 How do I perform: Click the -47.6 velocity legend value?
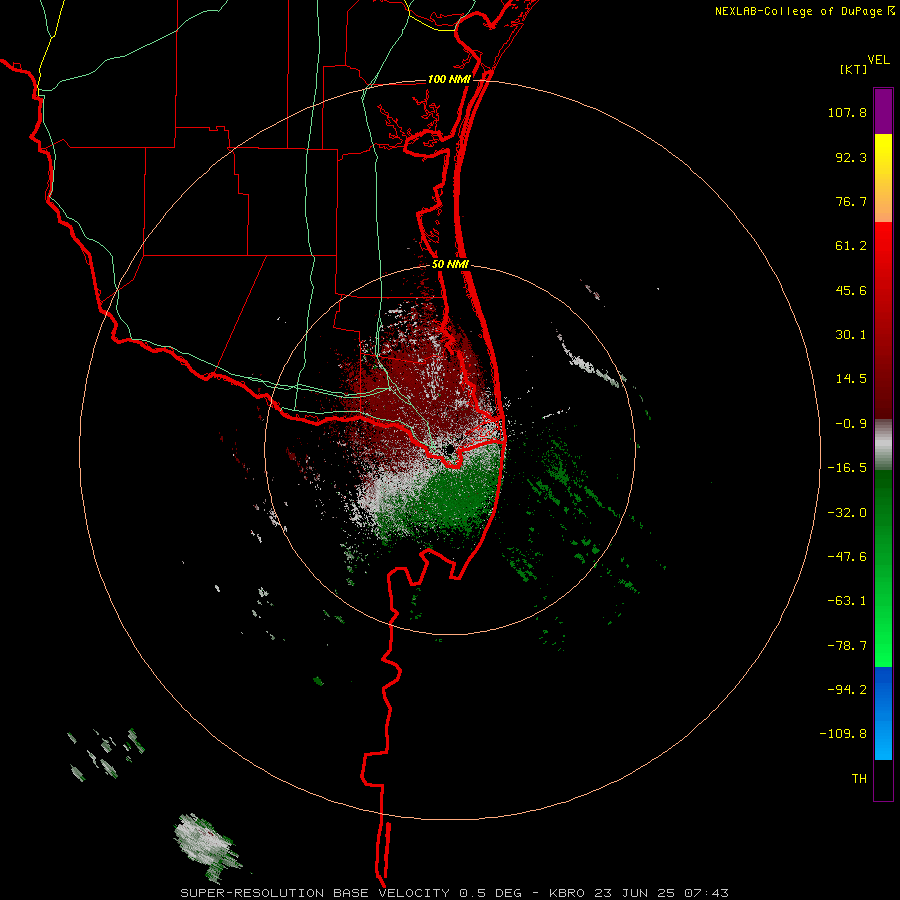click(x=847, y=557)
